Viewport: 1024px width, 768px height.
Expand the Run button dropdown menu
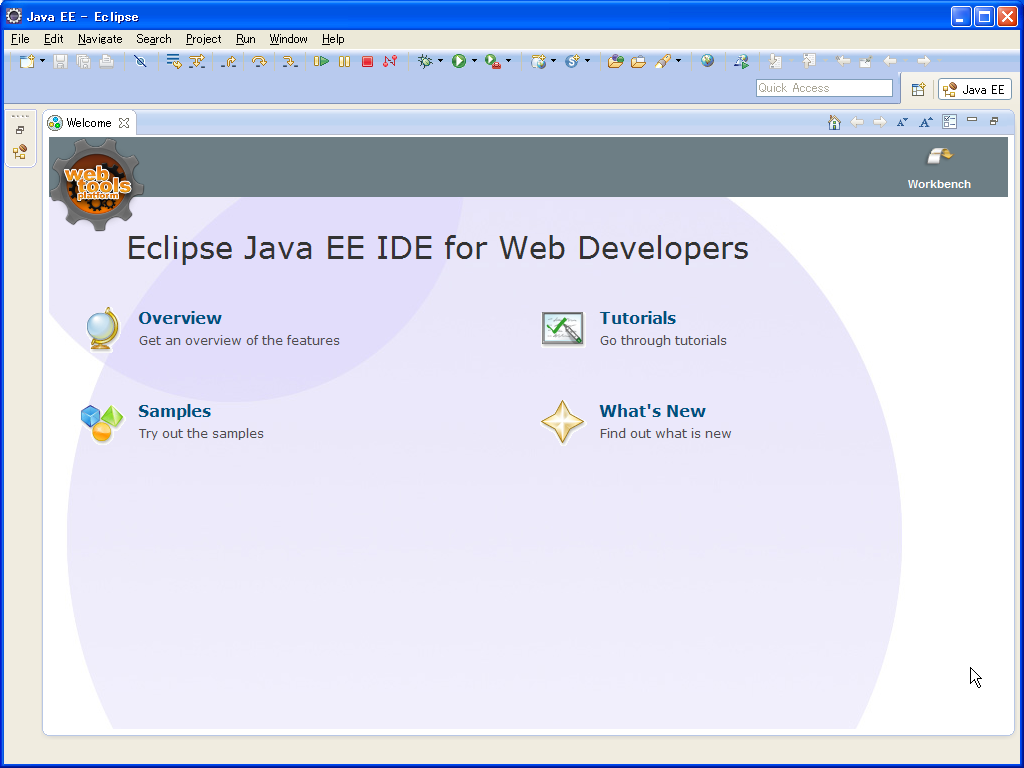[x=474, y=61]
